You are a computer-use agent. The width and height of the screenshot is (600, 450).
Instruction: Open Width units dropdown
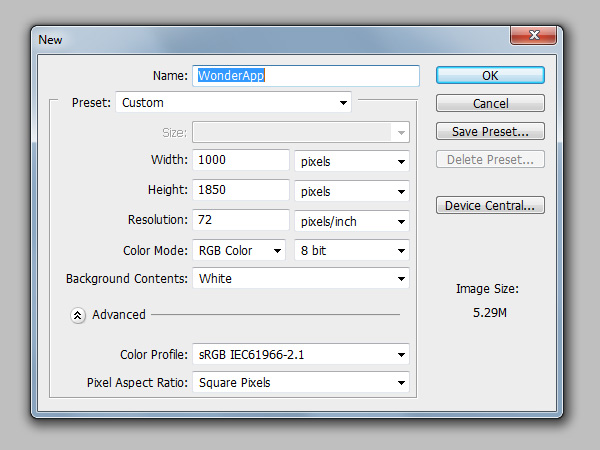[352, 161]
